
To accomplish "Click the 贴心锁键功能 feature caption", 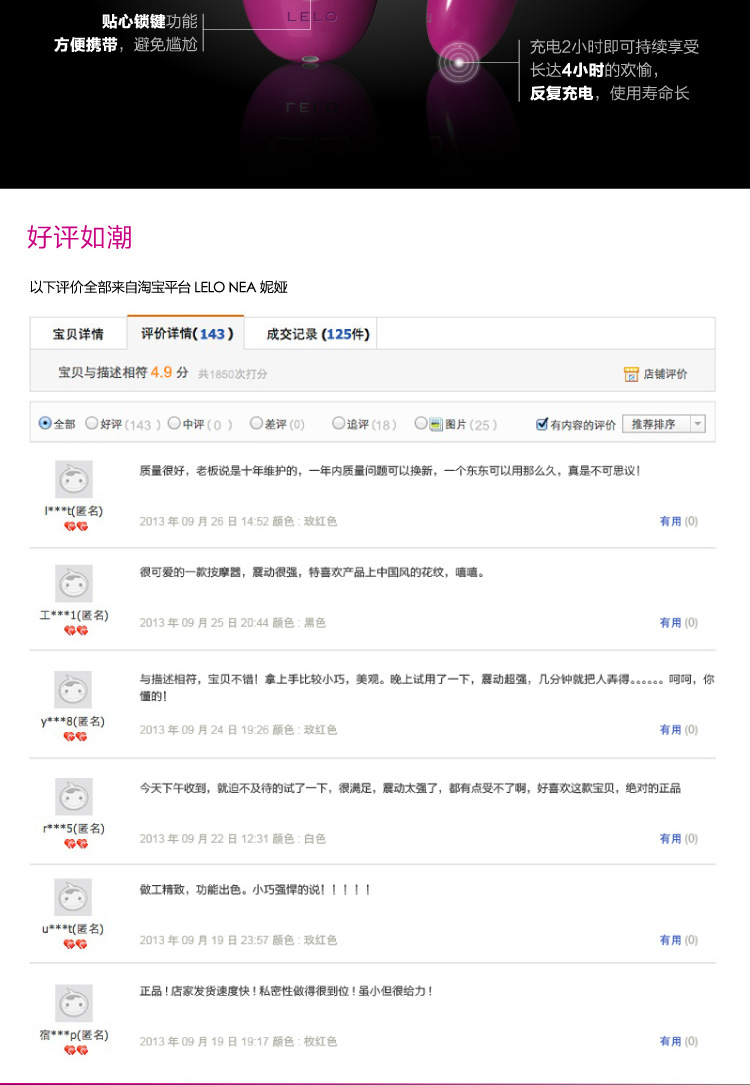I will (x=149, y=21).
